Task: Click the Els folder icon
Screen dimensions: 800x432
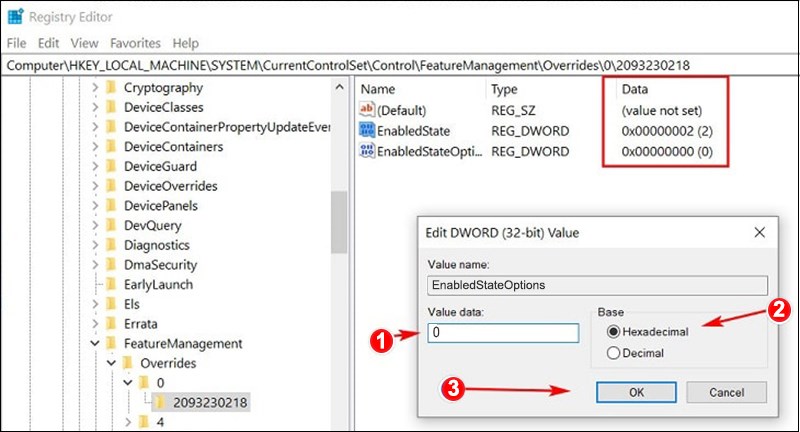Action: [x=111, y=304]
